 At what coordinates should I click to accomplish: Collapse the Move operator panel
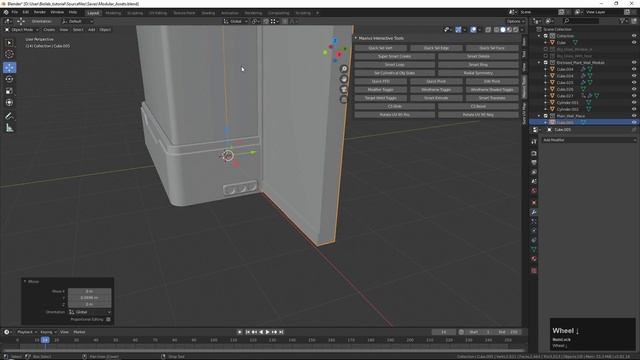pos(25,282)
